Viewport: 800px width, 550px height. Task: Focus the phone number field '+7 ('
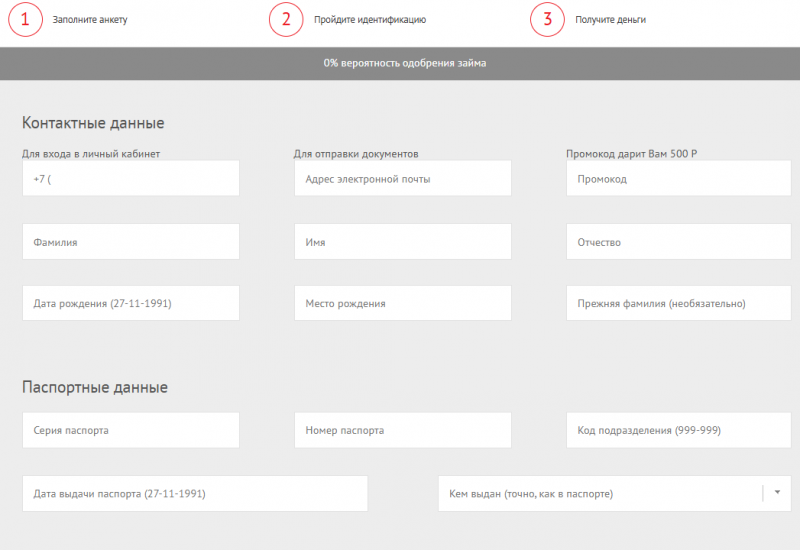click(x=131, y=179)
